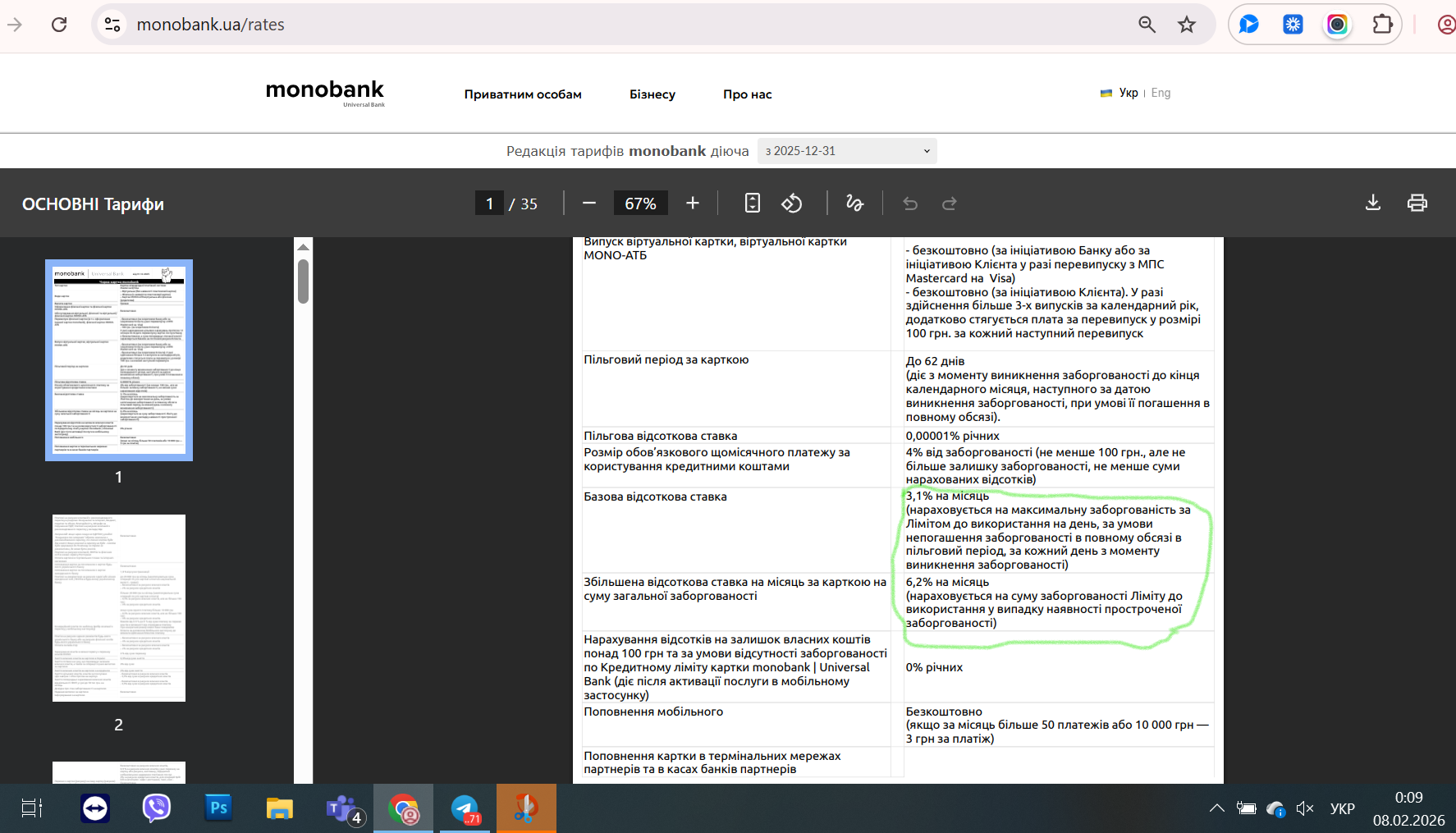Image resolution: width=1456 pixels, height=833 pixels.
Task: Open the cloud sync tray icon
Action: point(1275,809)
